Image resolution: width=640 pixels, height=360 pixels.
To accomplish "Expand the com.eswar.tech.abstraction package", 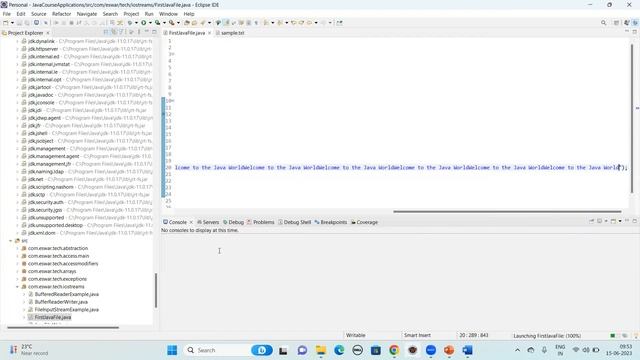I will [17, 248].
